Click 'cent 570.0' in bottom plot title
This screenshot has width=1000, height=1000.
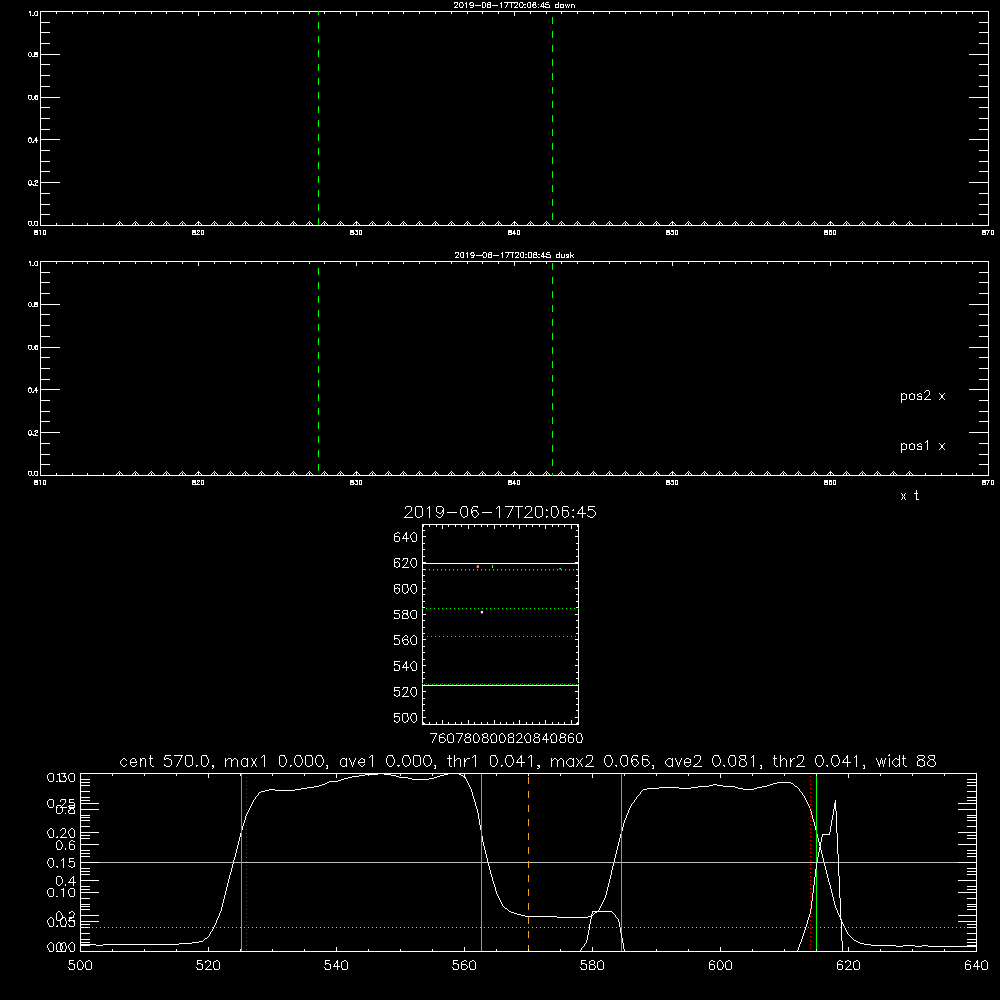pos(165,761)
